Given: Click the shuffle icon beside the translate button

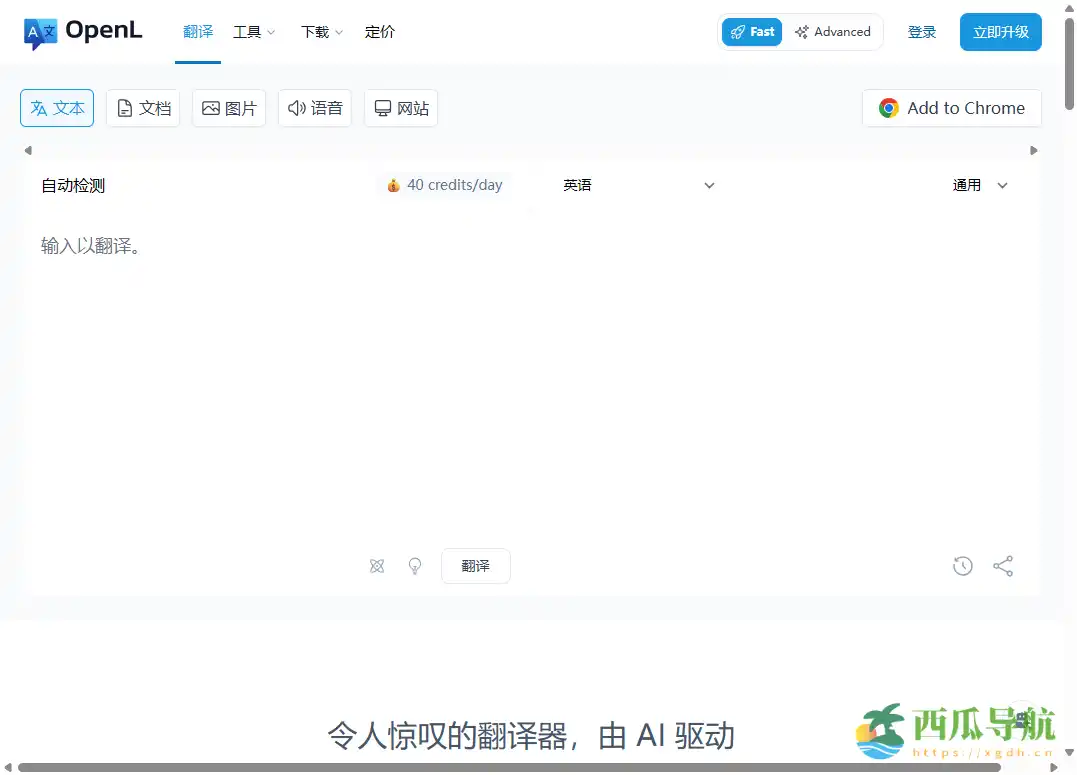Looking at the screenshot, I should [377, 566].
